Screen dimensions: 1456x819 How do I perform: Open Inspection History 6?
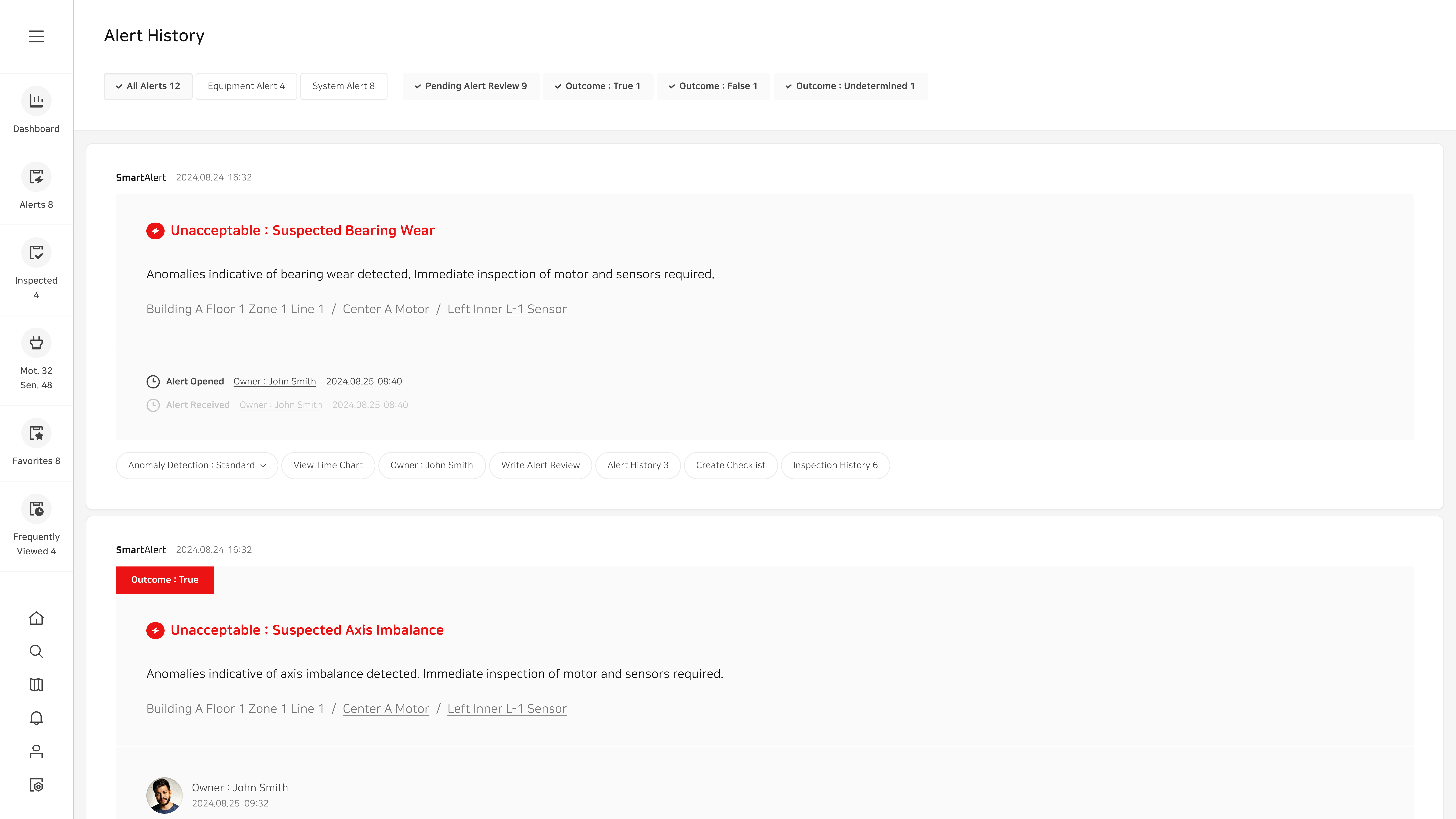[835, 465]
